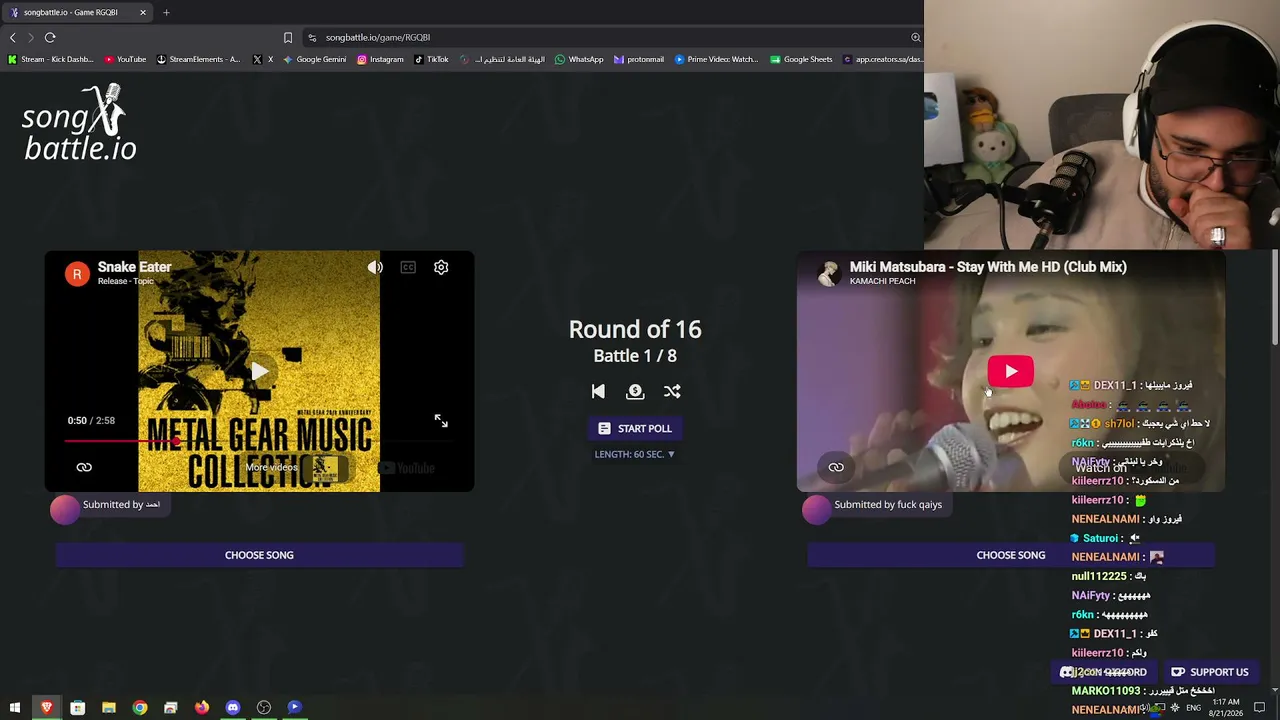Click the Support Us button
This screenshot has width=1280, height=720.
(x=1209, y=672)
